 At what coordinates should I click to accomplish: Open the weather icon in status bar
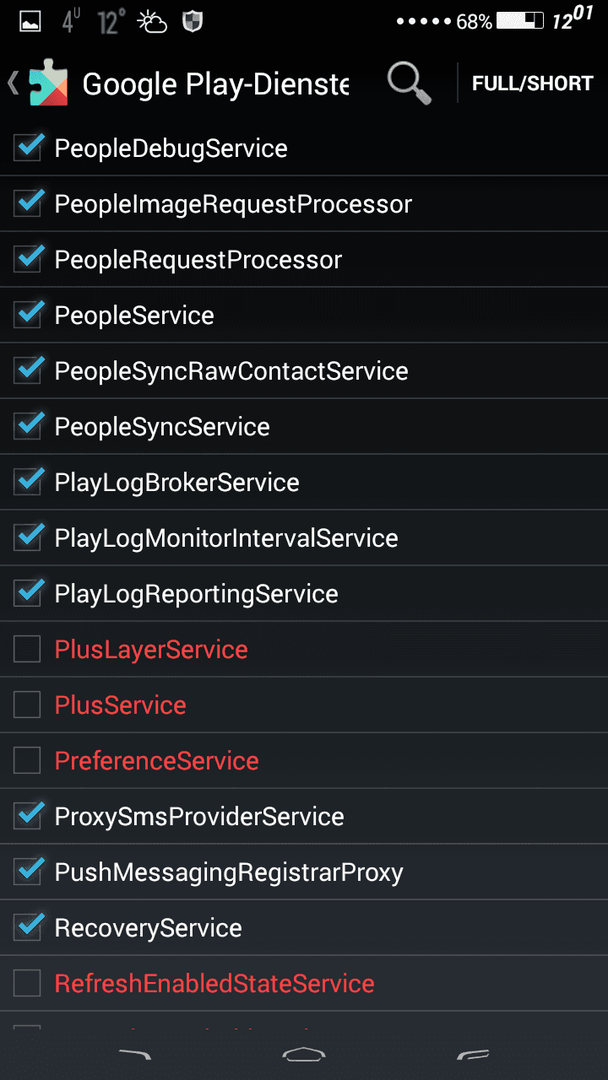tap(151, 22)
